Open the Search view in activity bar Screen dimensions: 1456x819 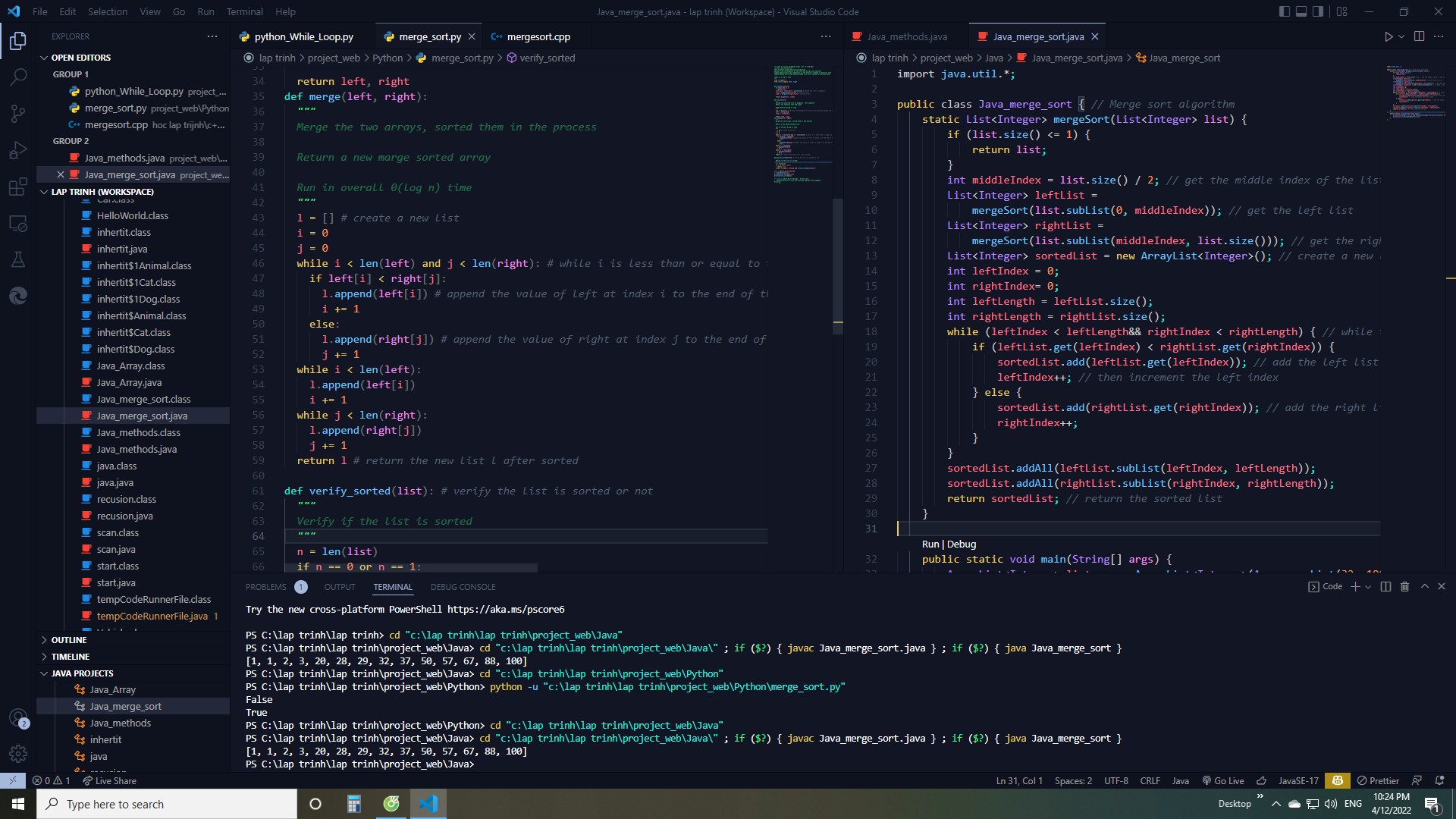pyautogui.click(x=18, y=77)
